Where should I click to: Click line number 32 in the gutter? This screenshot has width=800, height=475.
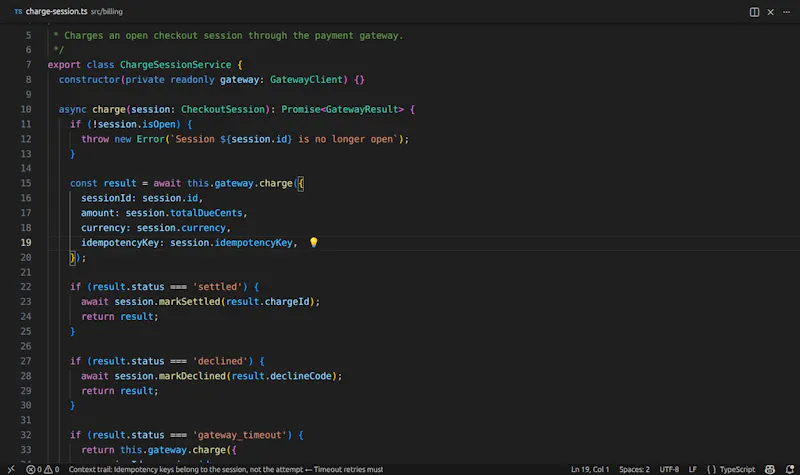26,435
